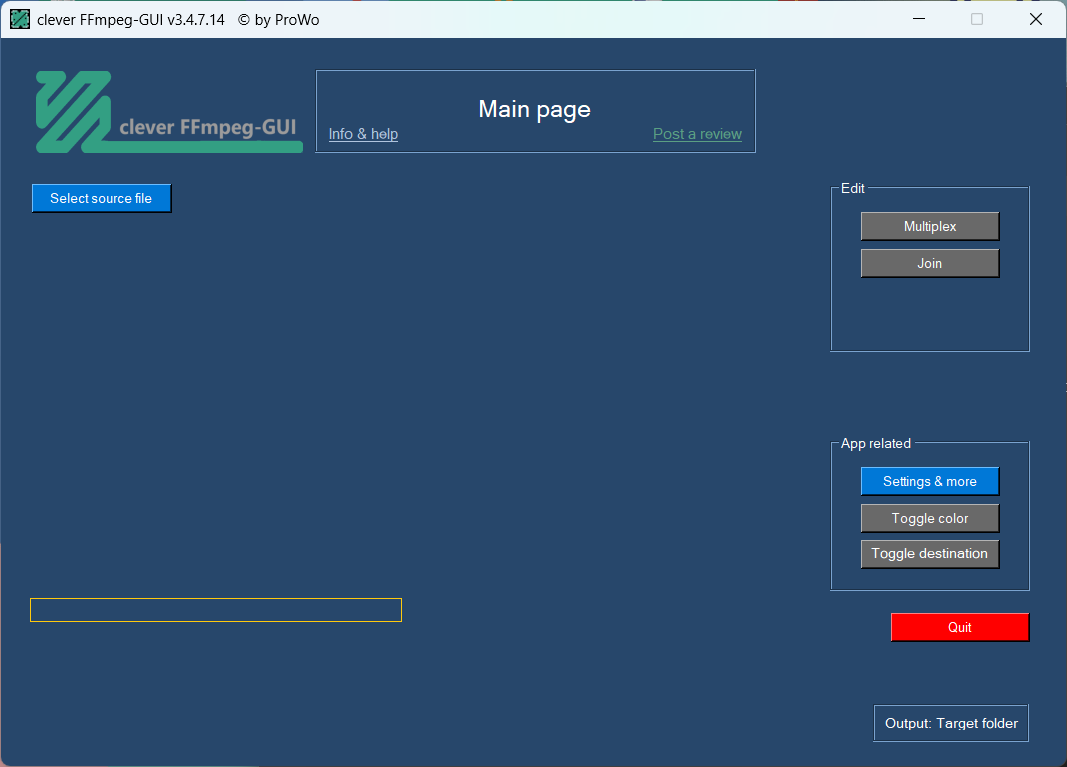1067x767 pixels.
Task: Close the window with the X button
Action: [x=1036, y=19]
